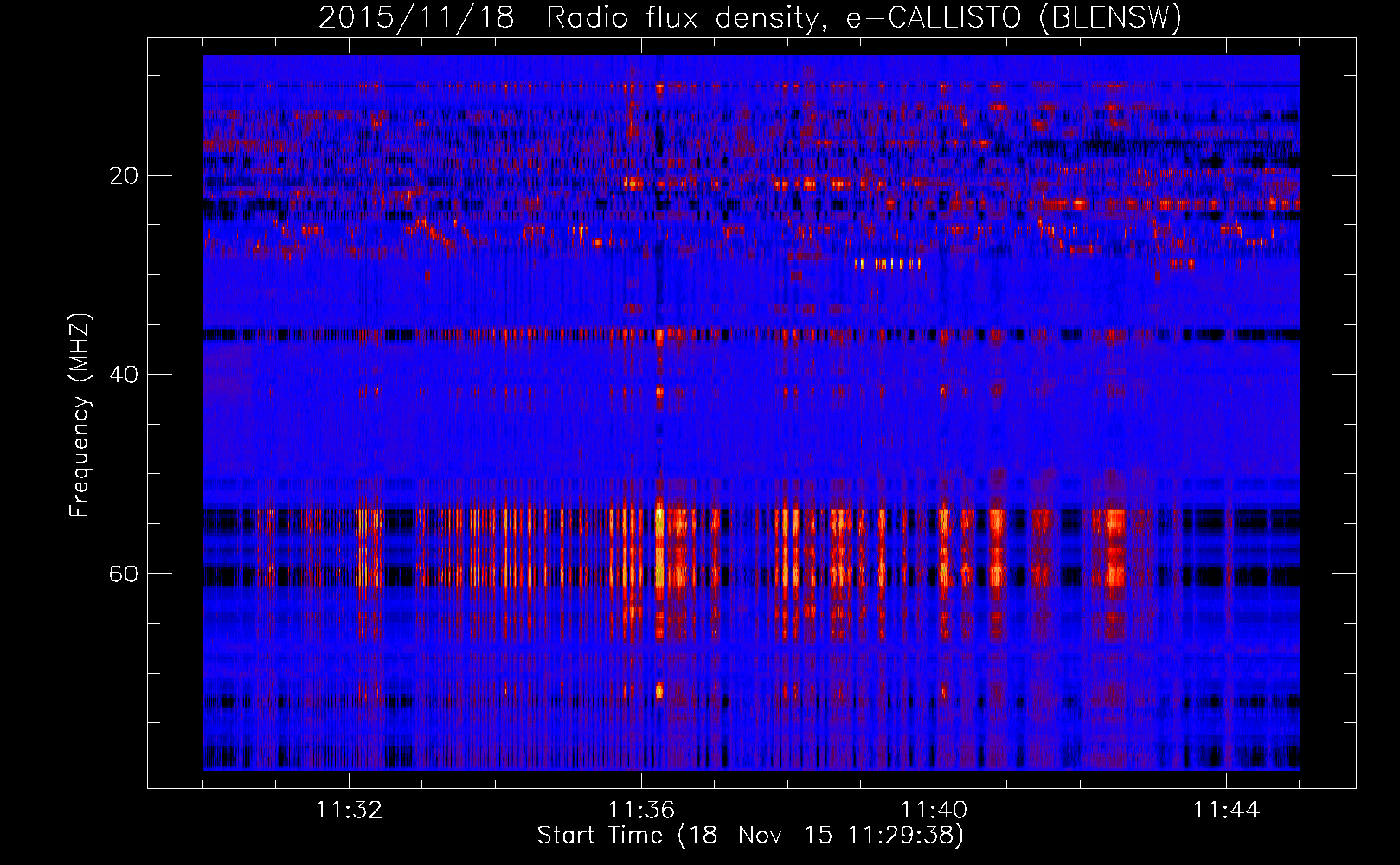Click the 'Frequency (MHZ)' y-axis label
The height and width of the screenshot is (865, 1400).
pyautogui.click(x=80, y=415)
